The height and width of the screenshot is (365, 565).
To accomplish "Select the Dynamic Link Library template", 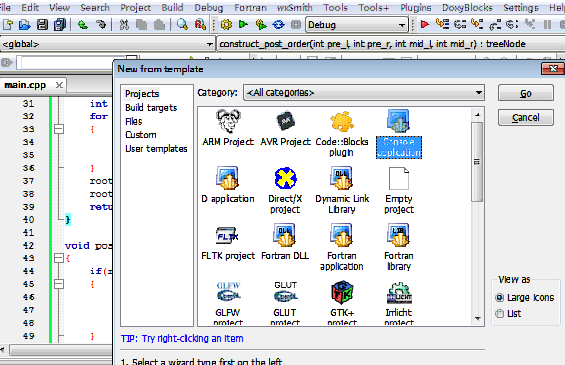I will pos(342,190).
